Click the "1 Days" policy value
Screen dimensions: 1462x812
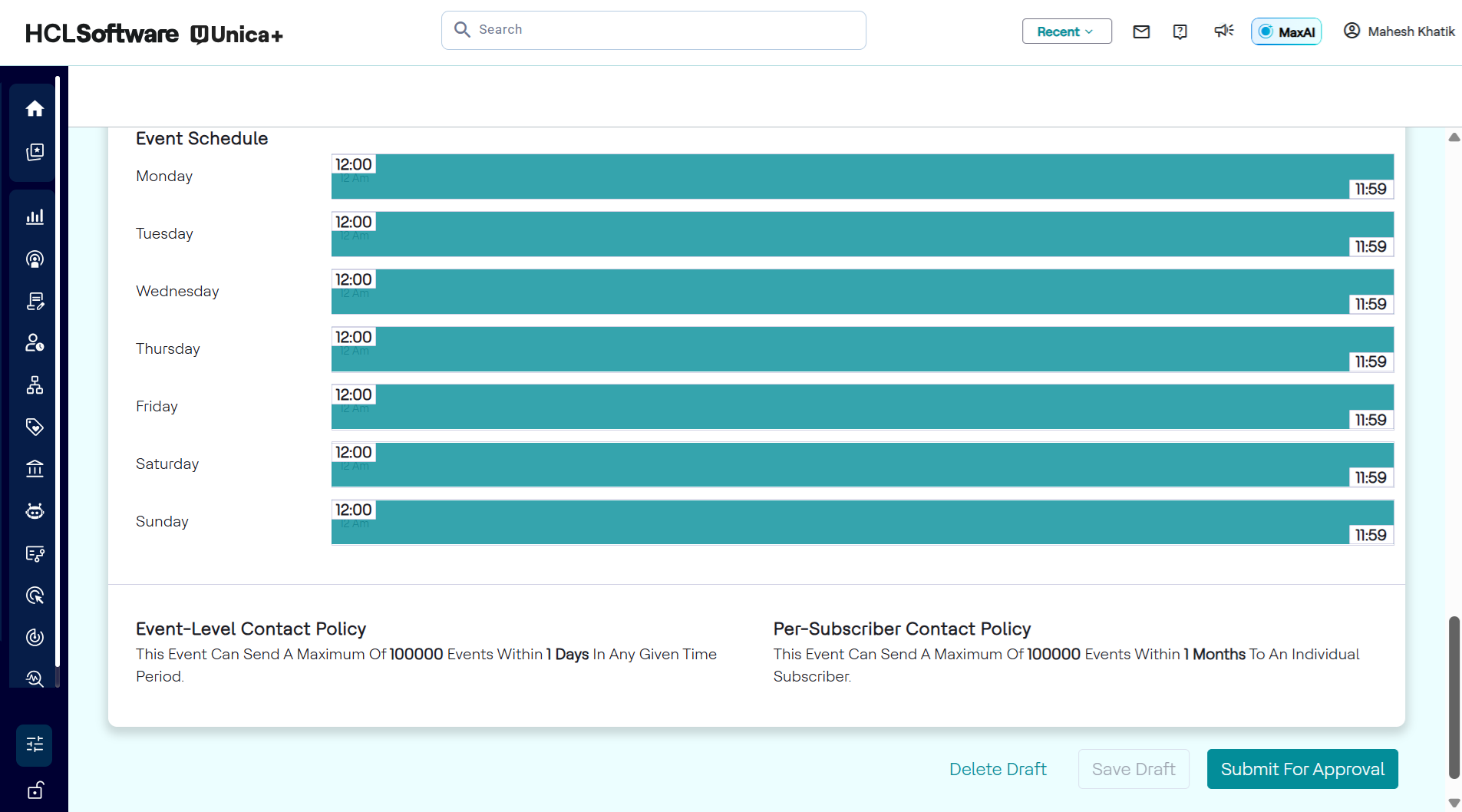567,654
